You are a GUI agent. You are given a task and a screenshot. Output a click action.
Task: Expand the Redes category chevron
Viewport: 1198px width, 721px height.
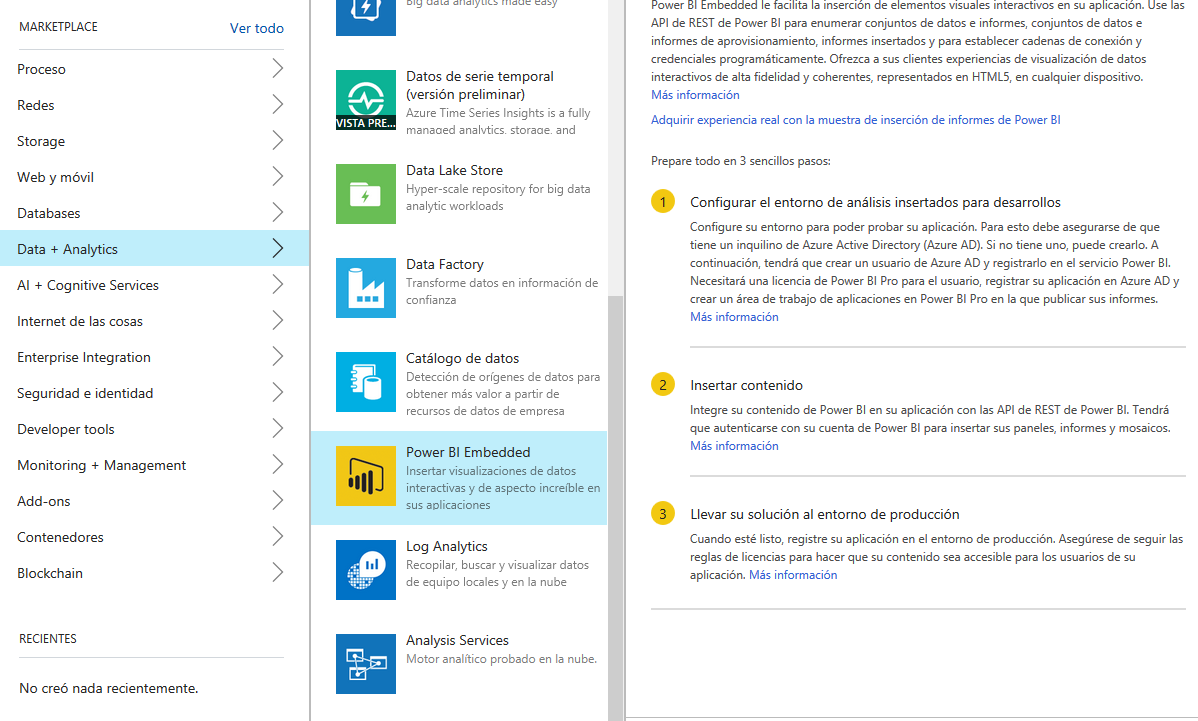pyautogui.click(x=277, y=105)
